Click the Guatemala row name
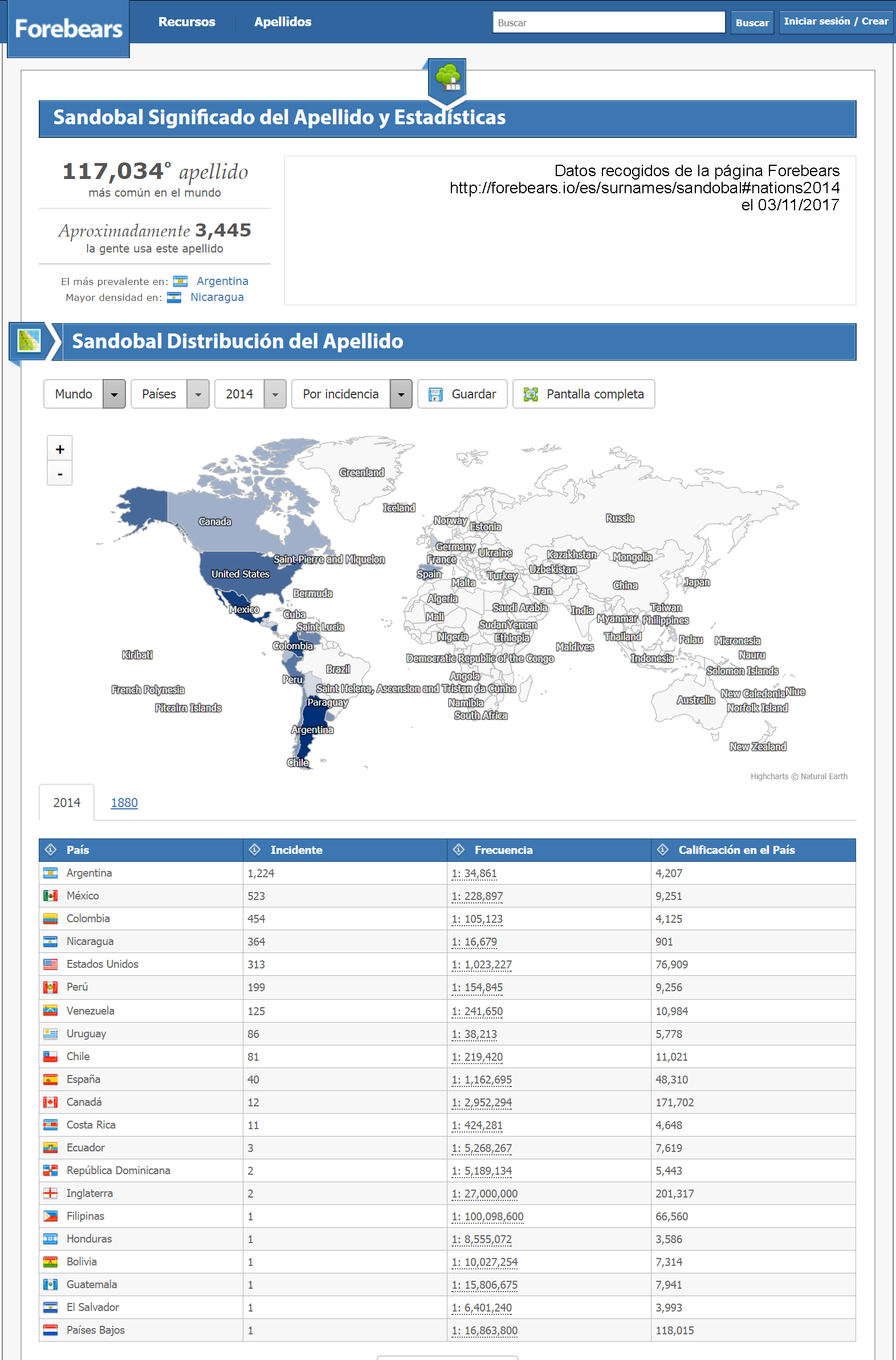The height and width of the screenshot is (1360, 896). click(91, 1285)
